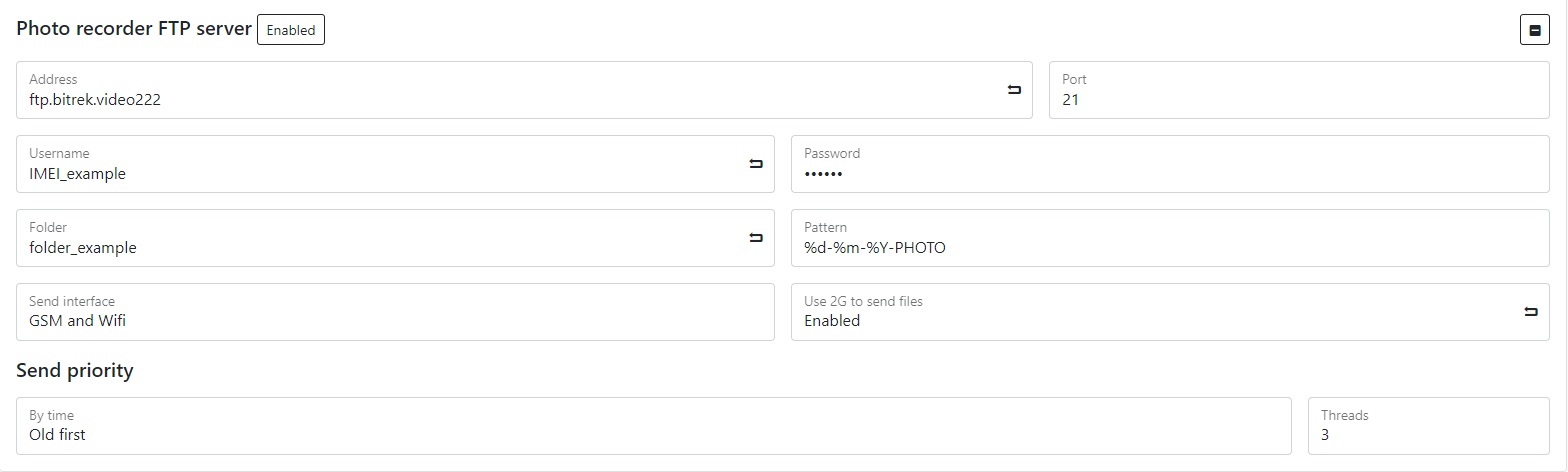
Task: Focus the Password input field
Action: coord(1169,173)
